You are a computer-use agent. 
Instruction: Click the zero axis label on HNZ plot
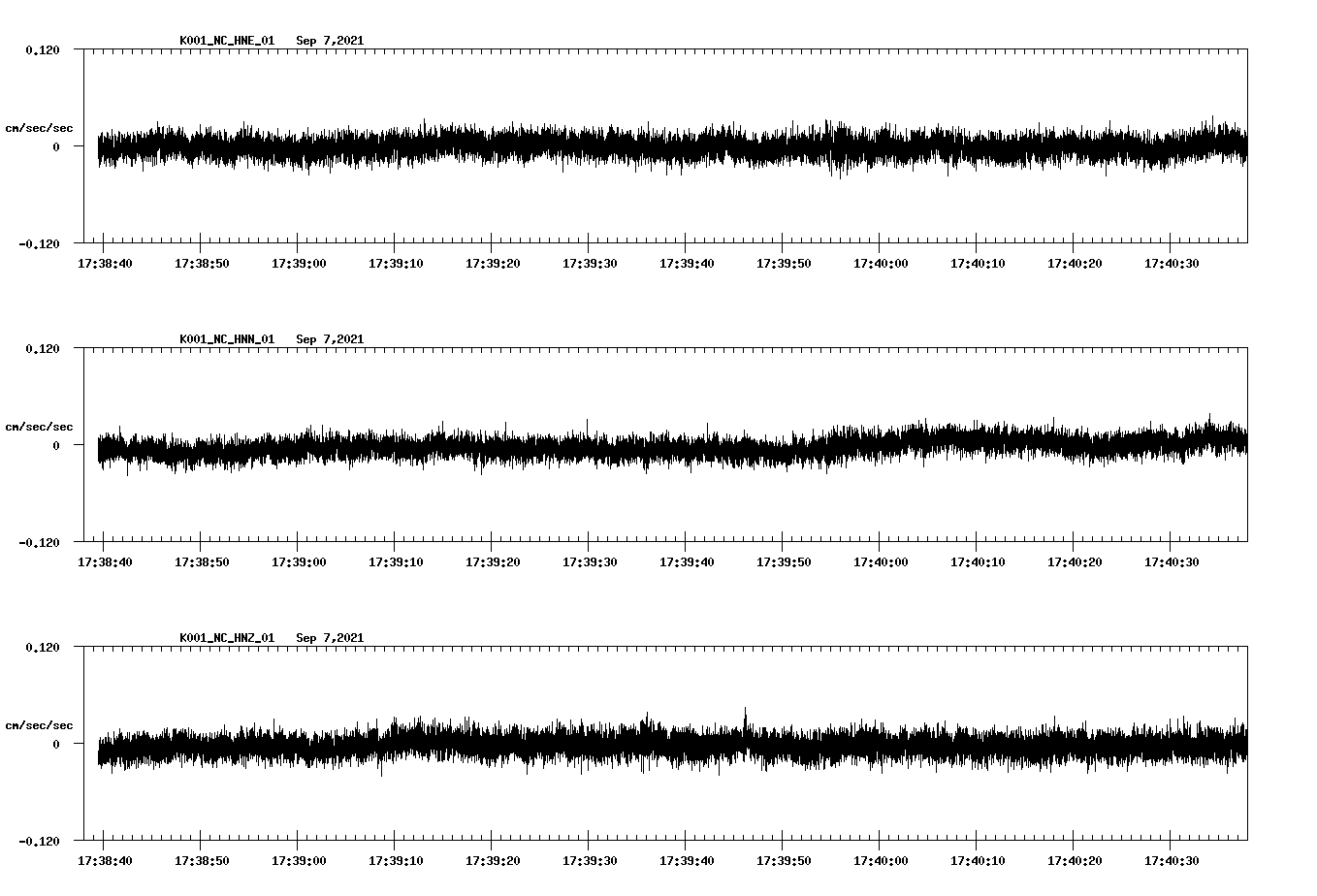[56, 744]
